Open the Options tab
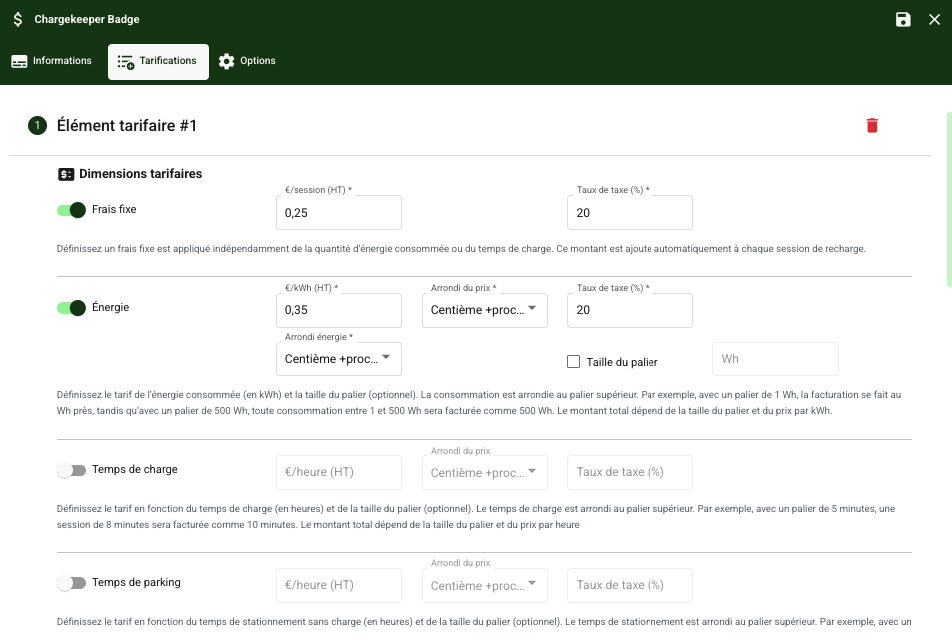The image size is (952, 640). pos(247,61)
